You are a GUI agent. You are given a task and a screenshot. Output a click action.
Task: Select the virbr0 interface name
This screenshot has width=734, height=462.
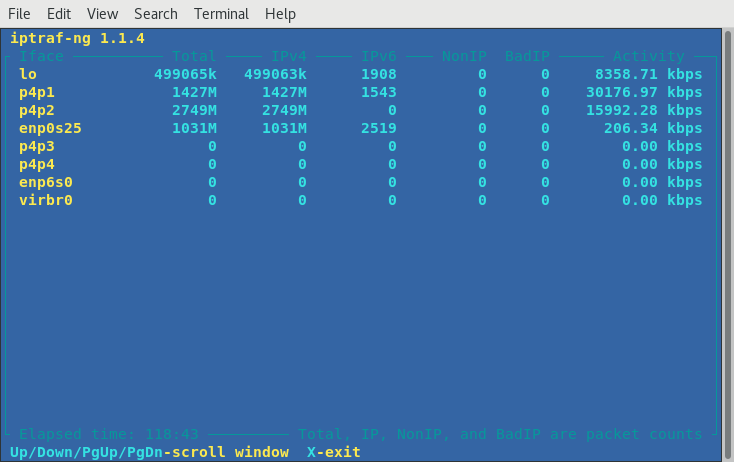tap(46, 200)
